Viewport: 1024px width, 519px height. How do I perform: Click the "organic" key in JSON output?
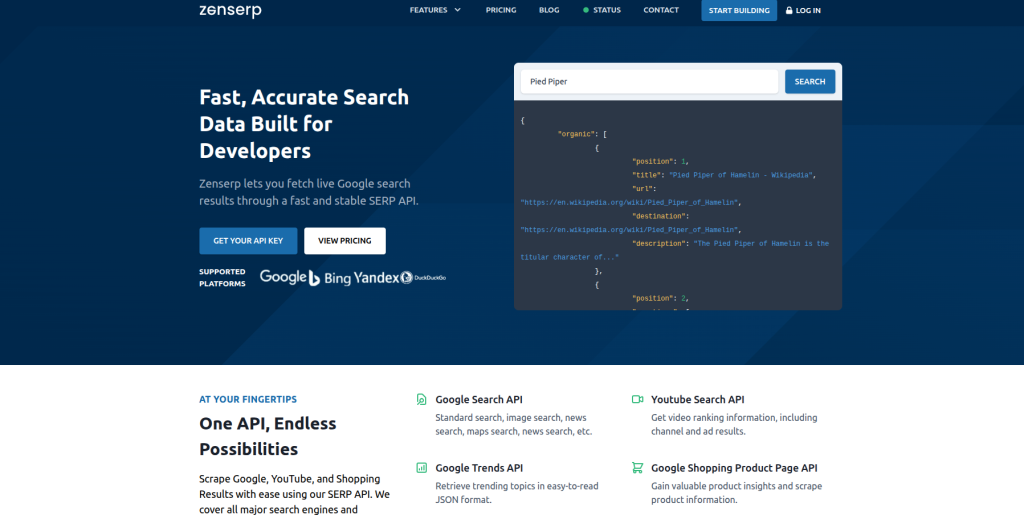click(576, 134)
